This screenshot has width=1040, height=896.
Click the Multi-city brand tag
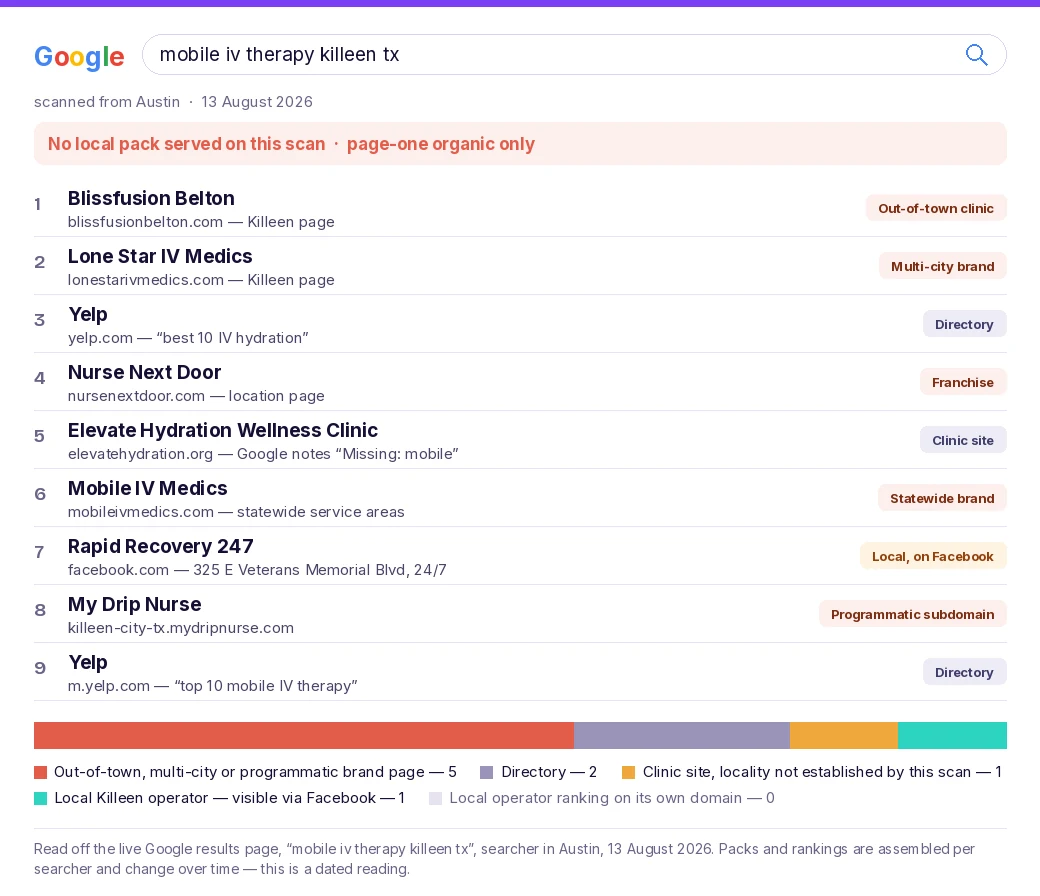click(942, 266)
